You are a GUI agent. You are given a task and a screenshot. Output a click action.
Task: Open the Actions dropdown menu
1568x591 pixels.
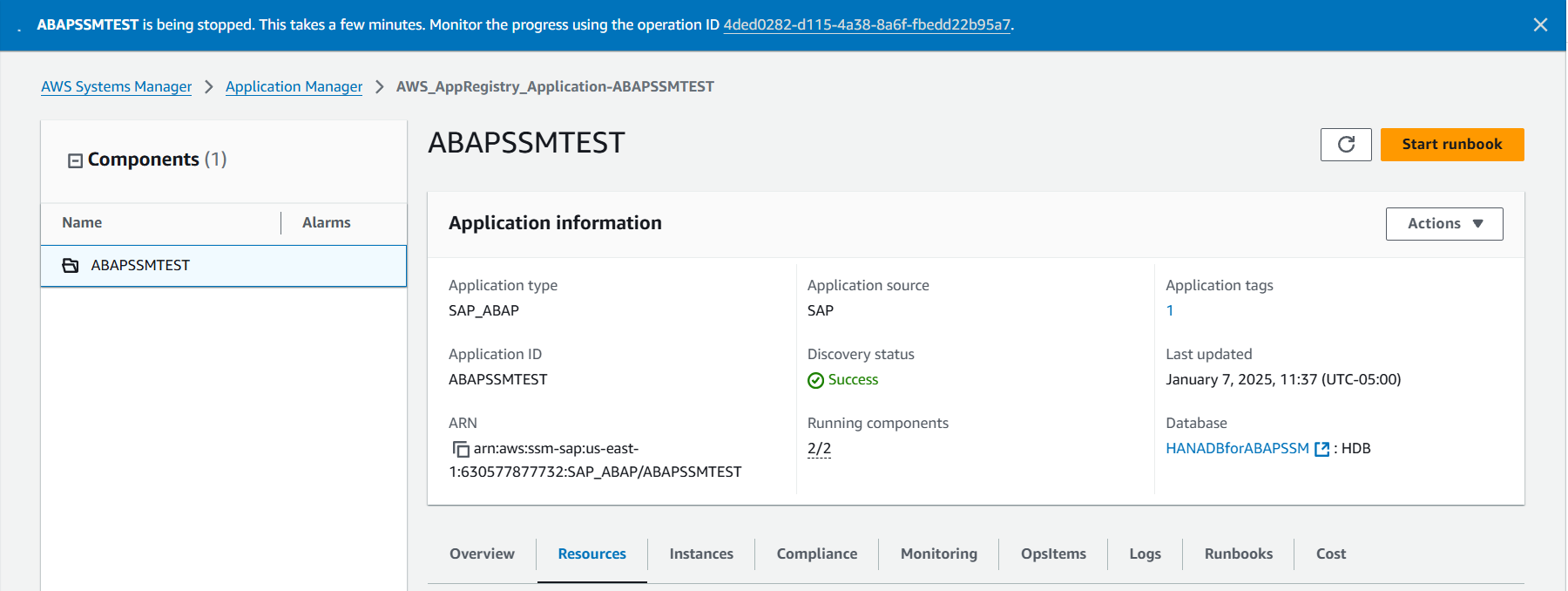click(1443, 224)
